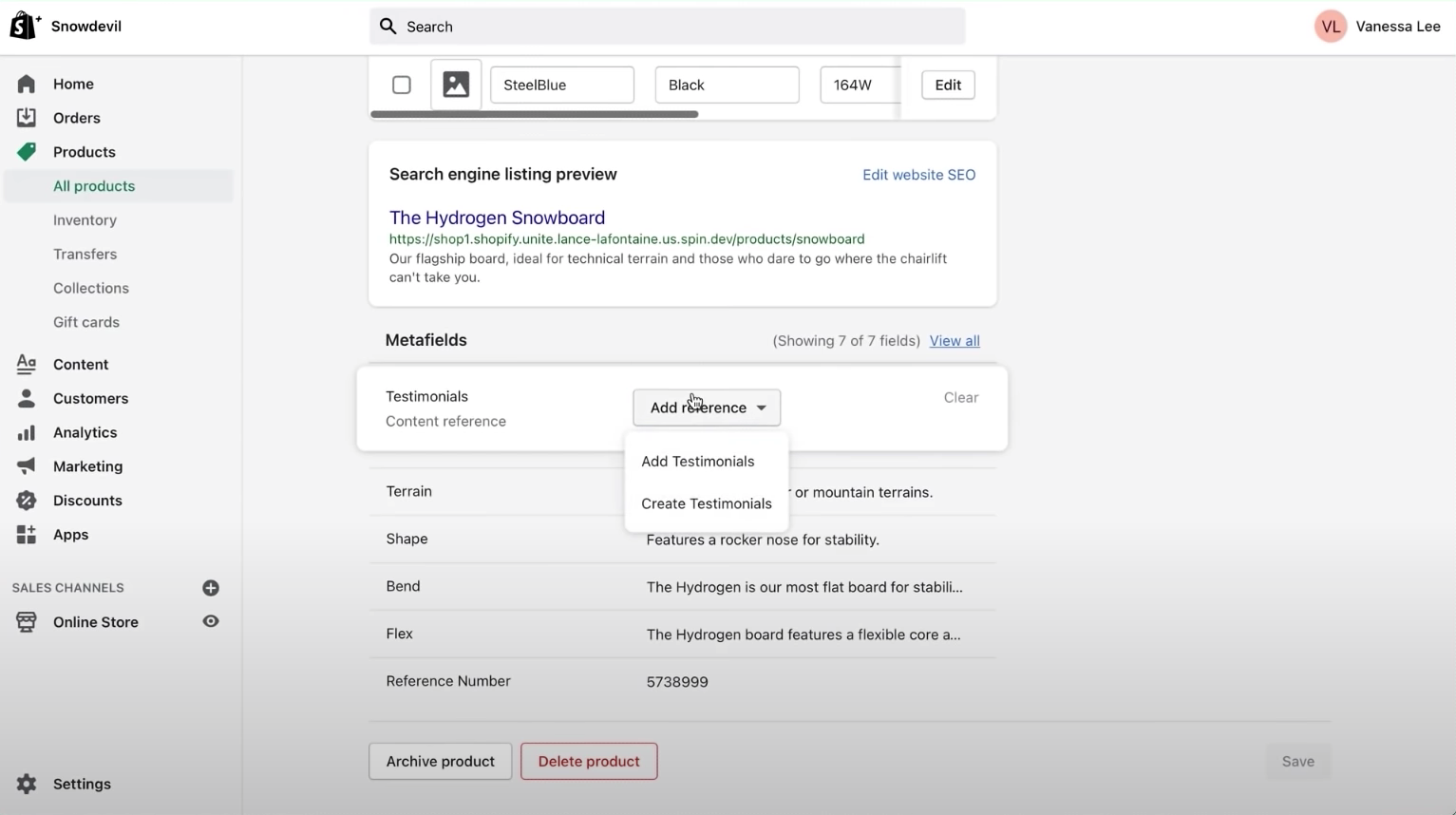Navigate to Collections
This screenshot has height=815, width=1456.
click(x=91, y=288)
